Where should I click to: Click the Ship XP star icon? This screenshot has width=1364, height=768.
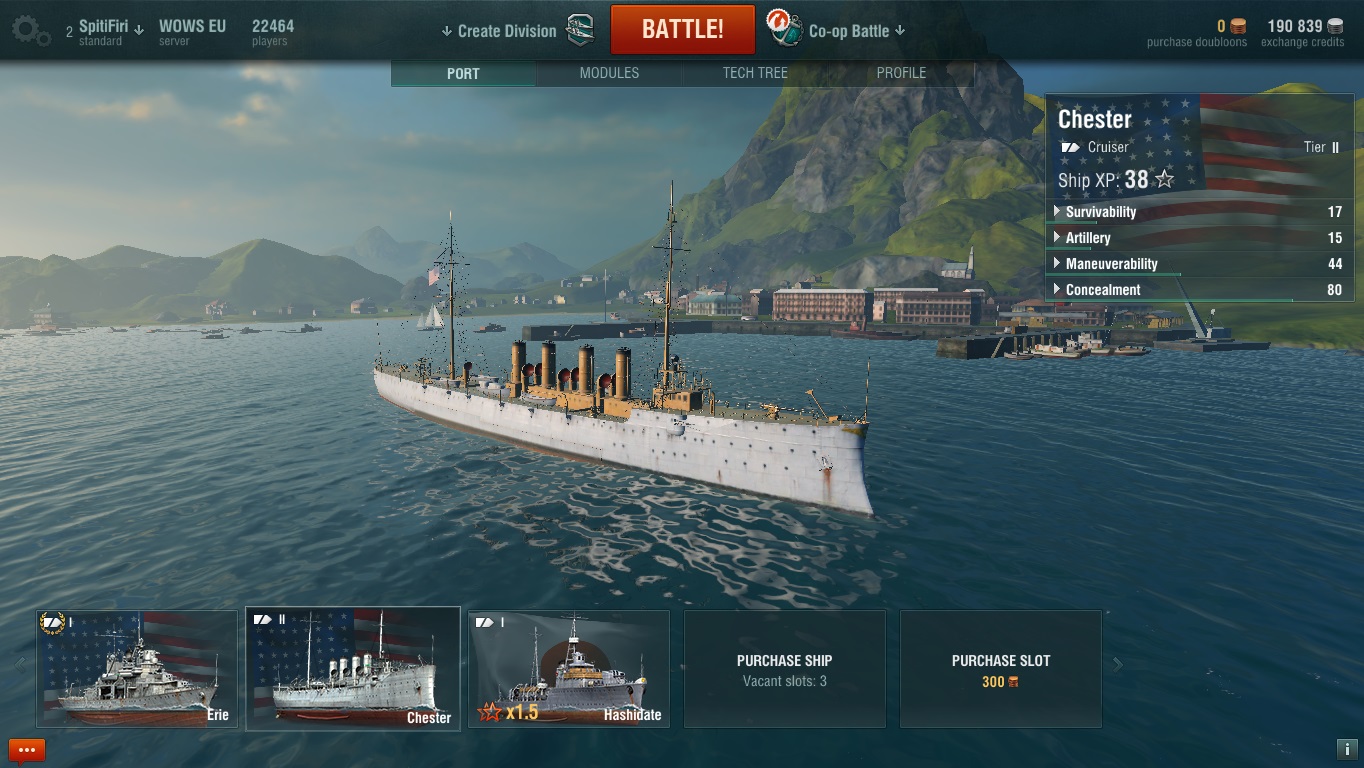(1164, 180)
